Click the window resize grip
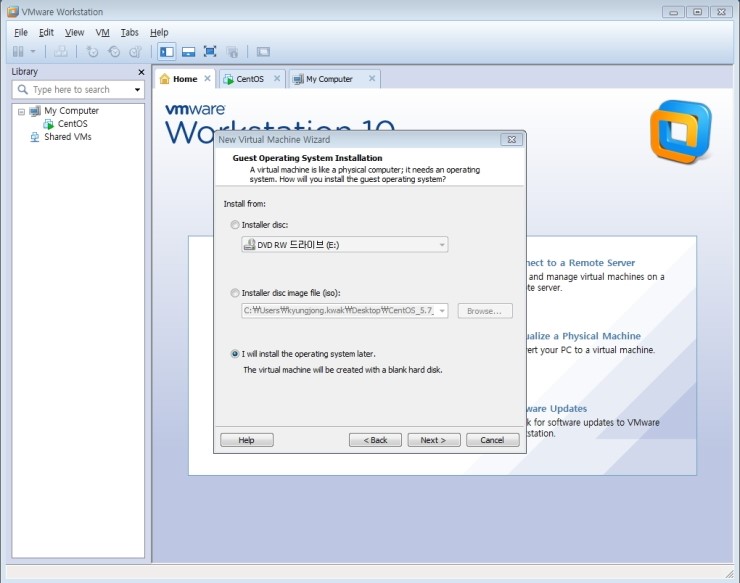This screenshot has width=740, height=583. coord(729,573)
